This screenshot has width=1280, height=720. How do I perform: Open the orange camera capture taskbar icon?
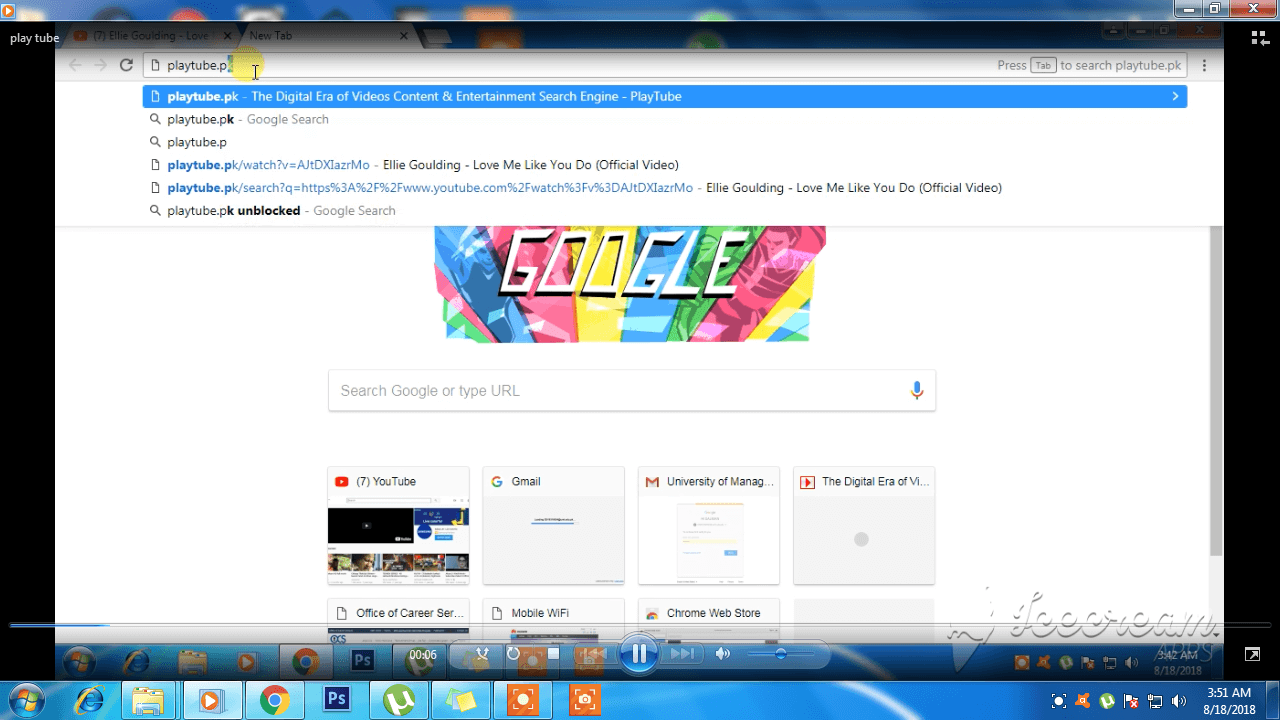point(586,700)
